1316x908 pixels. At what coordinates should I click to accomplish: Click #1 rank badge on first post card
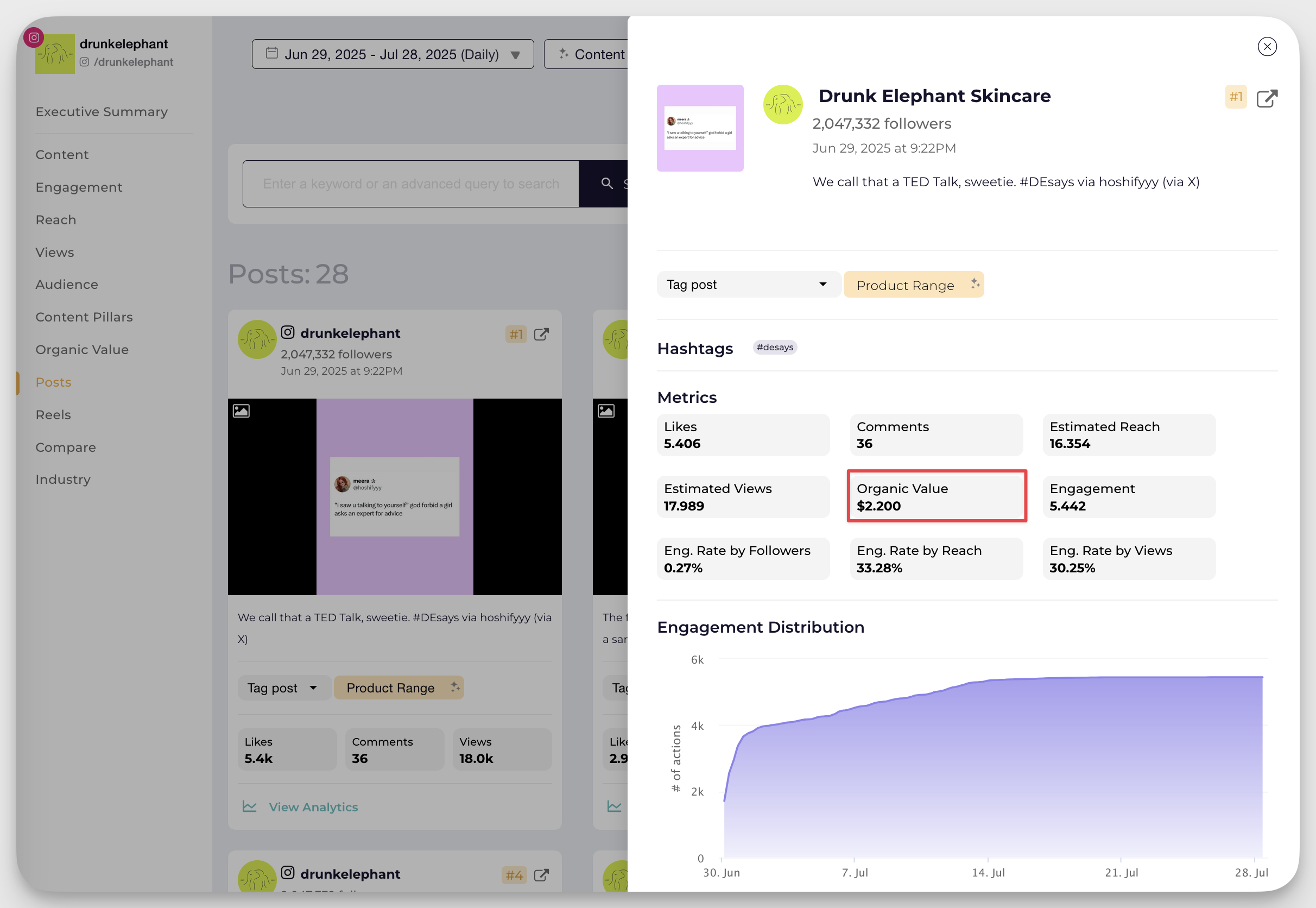[516, 334]
